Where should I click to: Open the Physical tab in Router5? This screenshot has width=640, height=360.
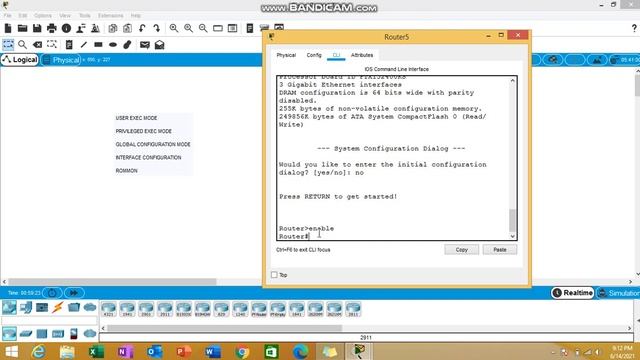click(x=286, y=55)
